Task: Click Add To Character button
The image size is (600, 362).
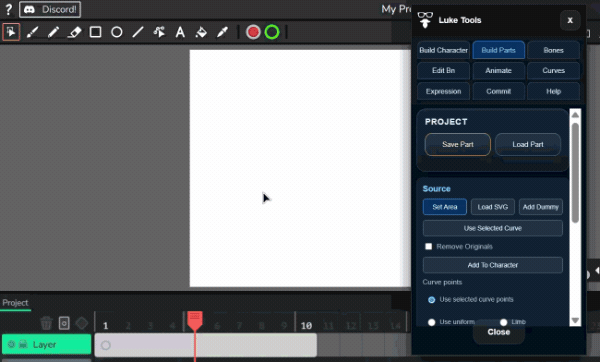Action: [x=493, y=265]
